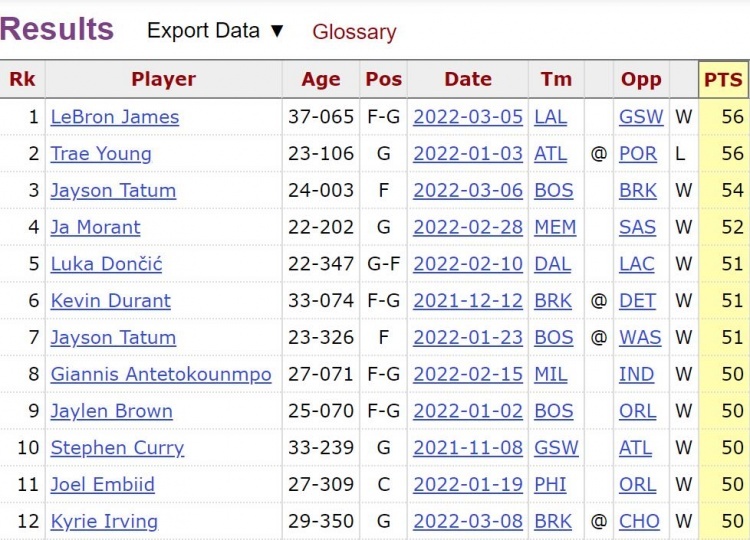Image resolution: width=750 pixels, height=540 pixels.
Task: Open the DET opponent team link
Action: point(637,301)
